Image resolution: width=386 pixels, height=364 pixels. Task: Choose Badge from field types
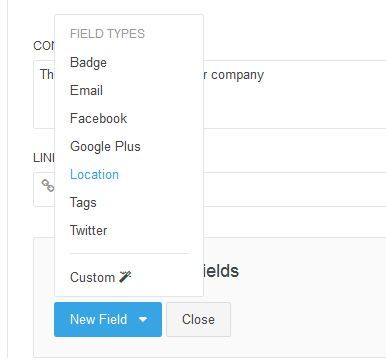[88, 62]
